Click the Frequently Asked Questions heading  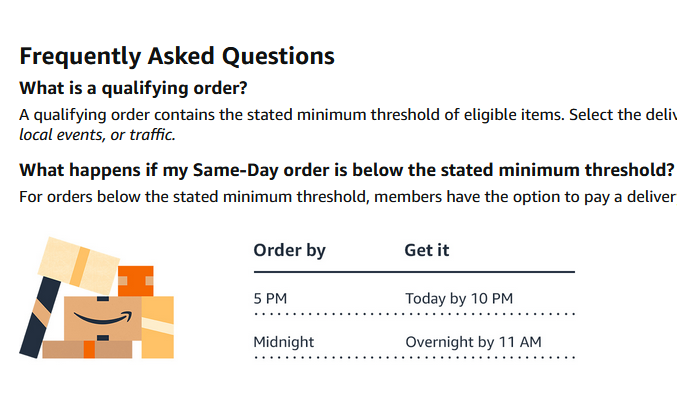(177, 57)
